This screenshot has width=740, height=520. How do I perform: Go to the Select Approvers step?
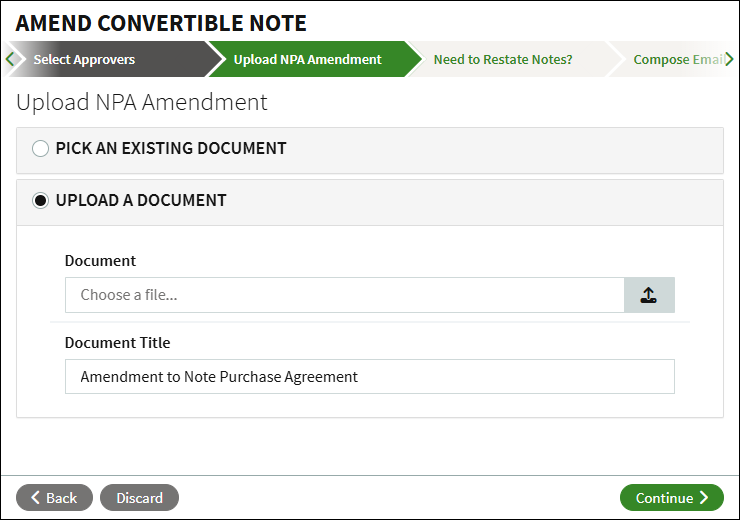click(84, 60)
